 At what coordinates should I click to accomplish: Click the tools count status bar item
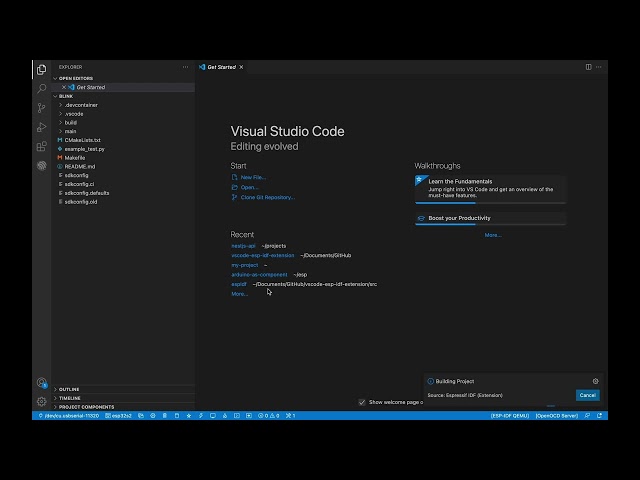[x=290, y=416]
